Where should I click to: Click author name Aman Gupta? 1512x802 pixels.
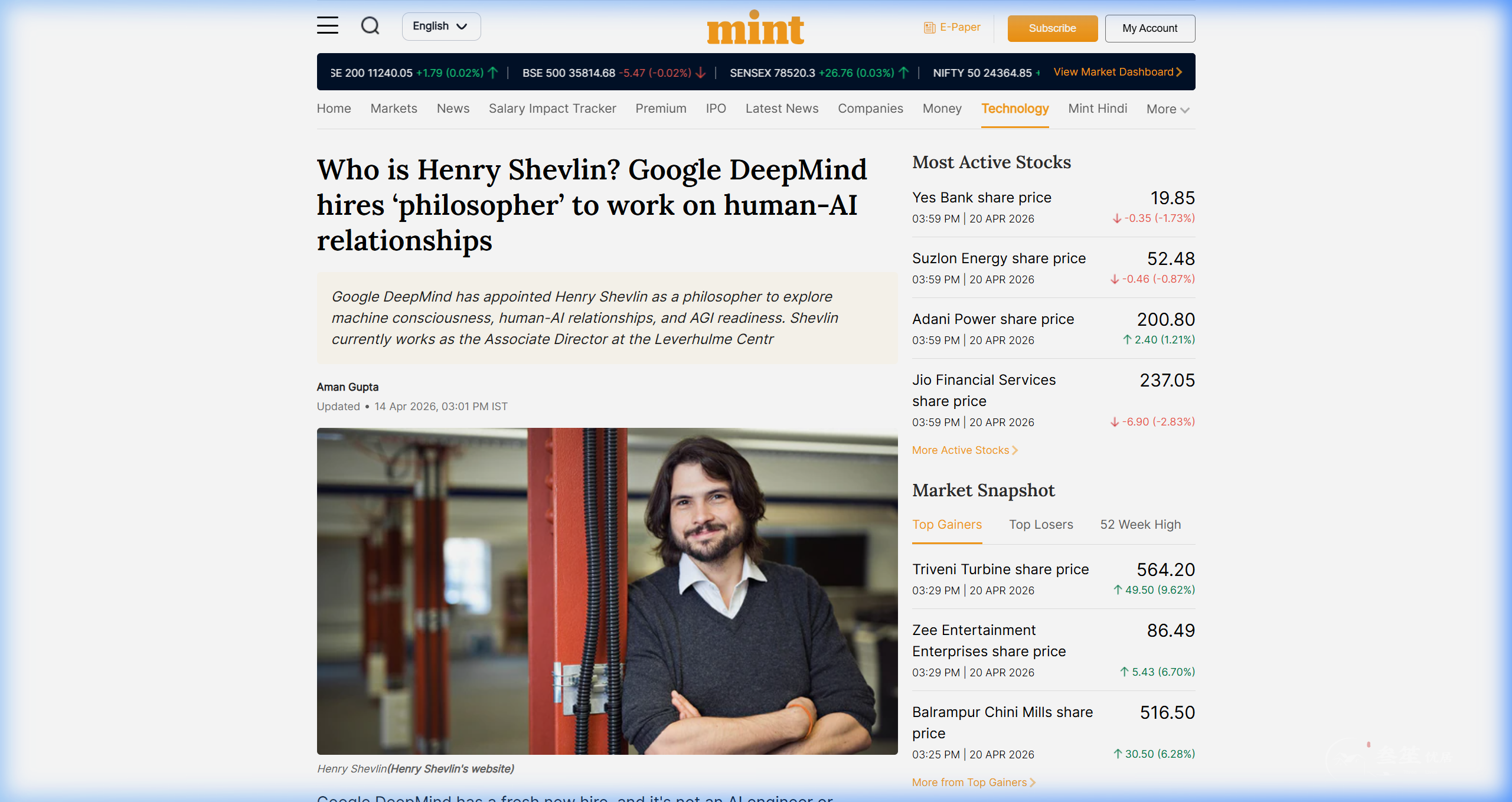[347, 387]
